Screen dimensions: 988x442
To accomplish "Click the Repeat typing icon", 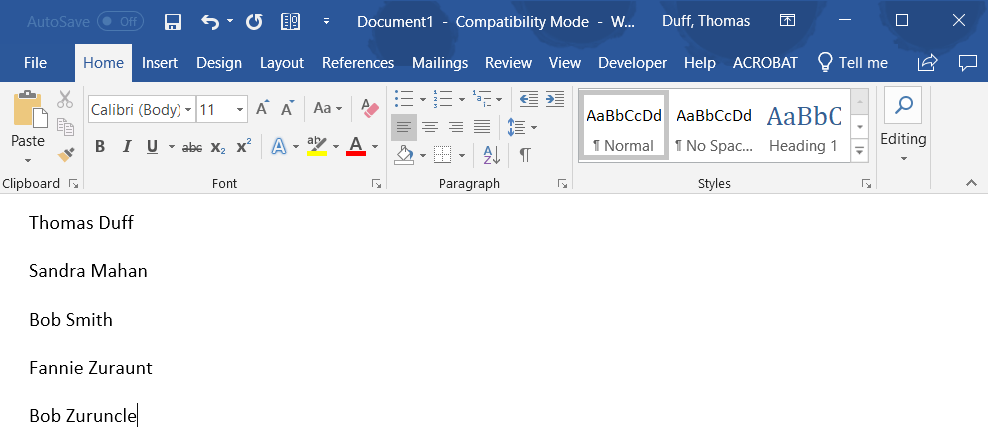I will point(254,22).
